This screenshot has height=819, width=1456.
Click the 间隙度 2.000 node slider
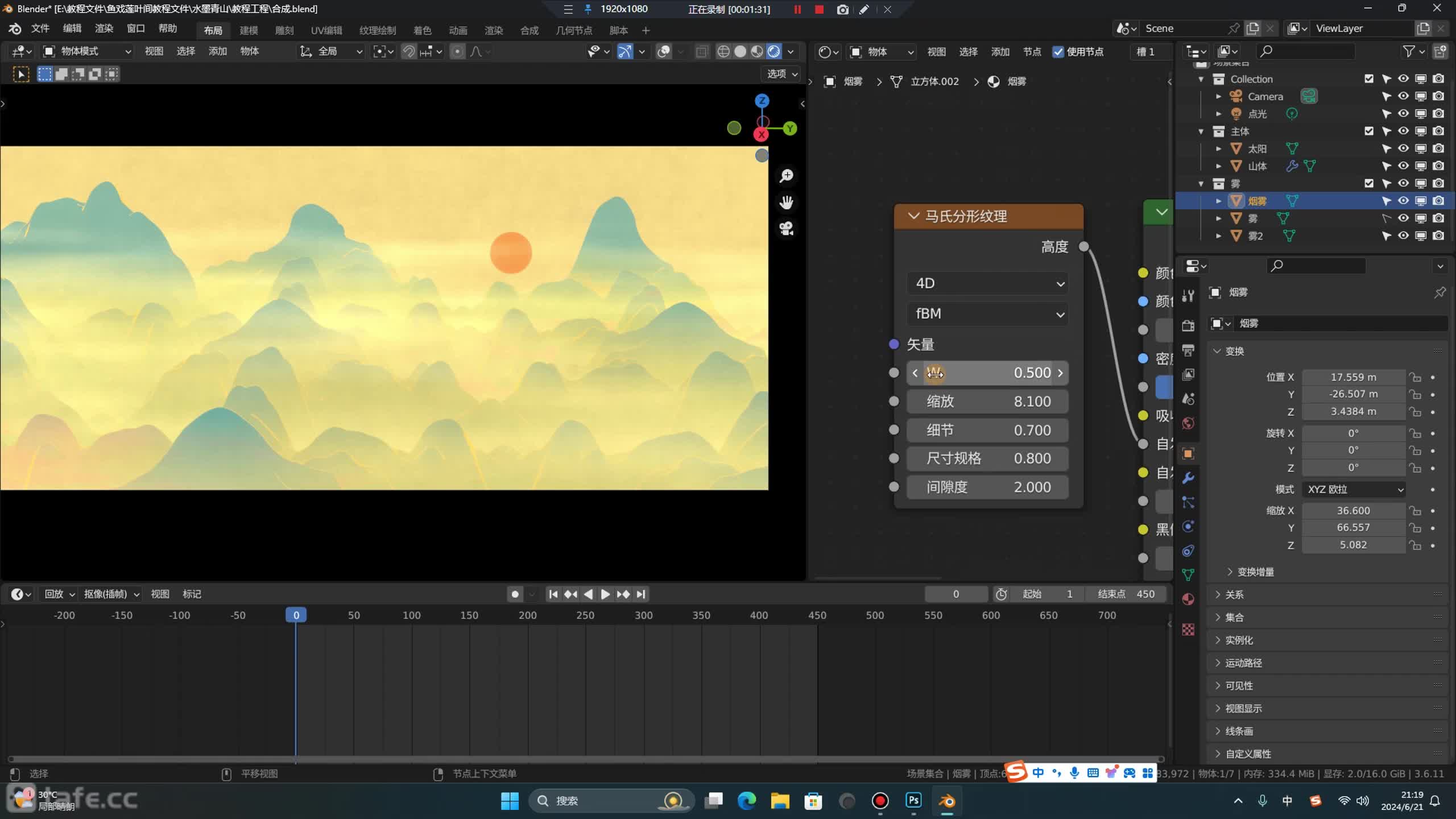(x=988, y=487)
